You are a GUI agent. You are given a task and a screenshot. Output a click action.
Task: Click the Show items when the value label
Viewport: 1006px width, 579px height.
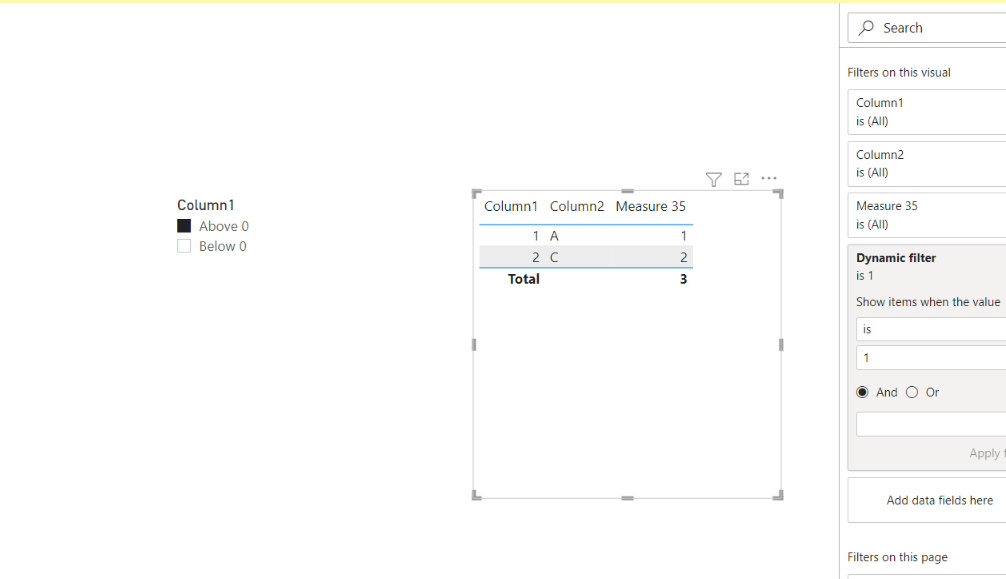(928, 302)
